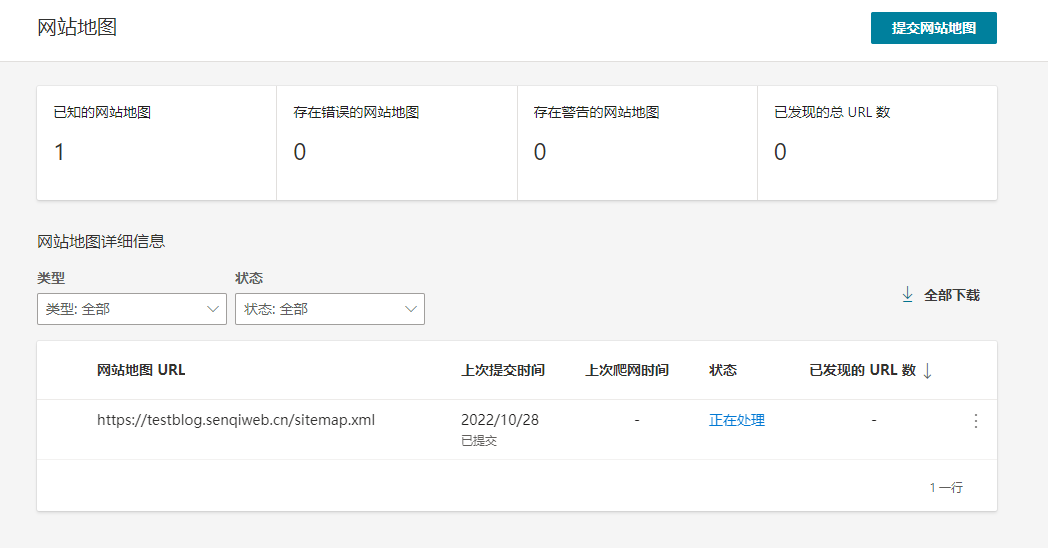Click the 上次提交时间 column header
This screenshot has height=548, width=1048.
pos(503,370)
